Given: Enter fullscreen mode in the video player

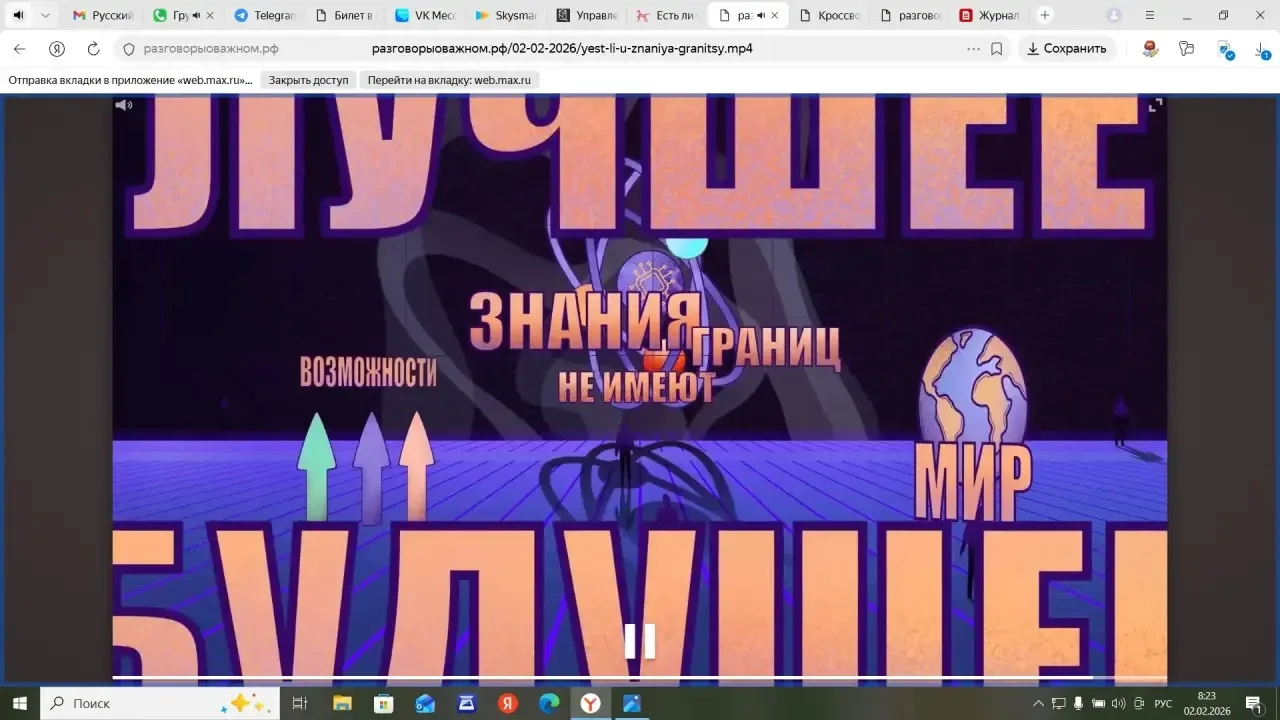Looking at the screenshot, I should point(1155,105).
